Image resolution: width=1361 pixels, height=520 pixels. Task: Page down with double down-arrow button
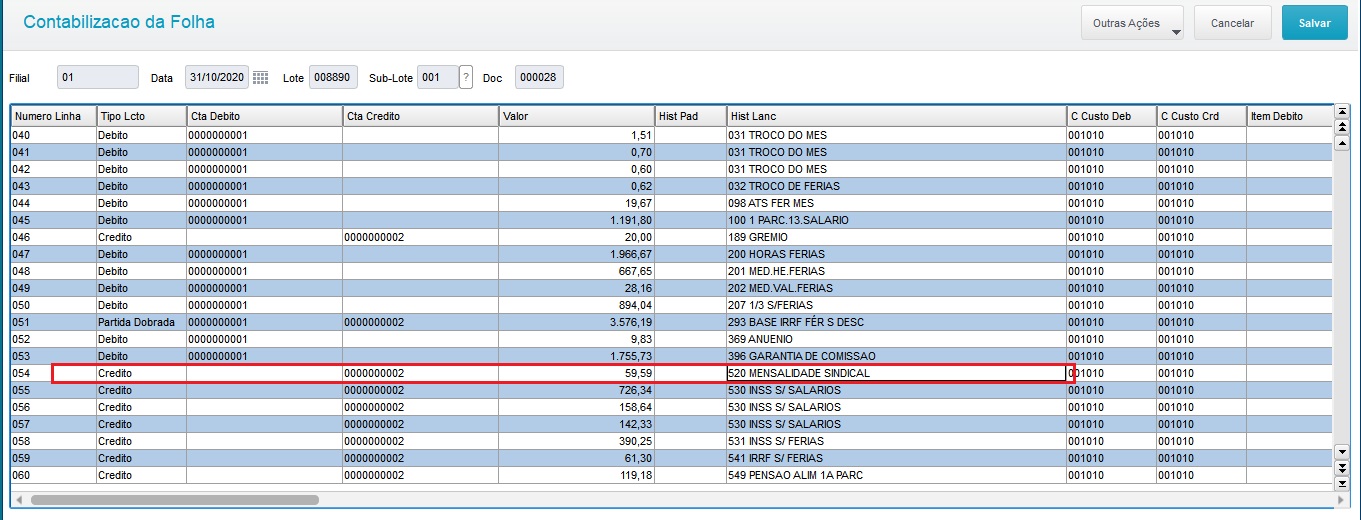1342,468
